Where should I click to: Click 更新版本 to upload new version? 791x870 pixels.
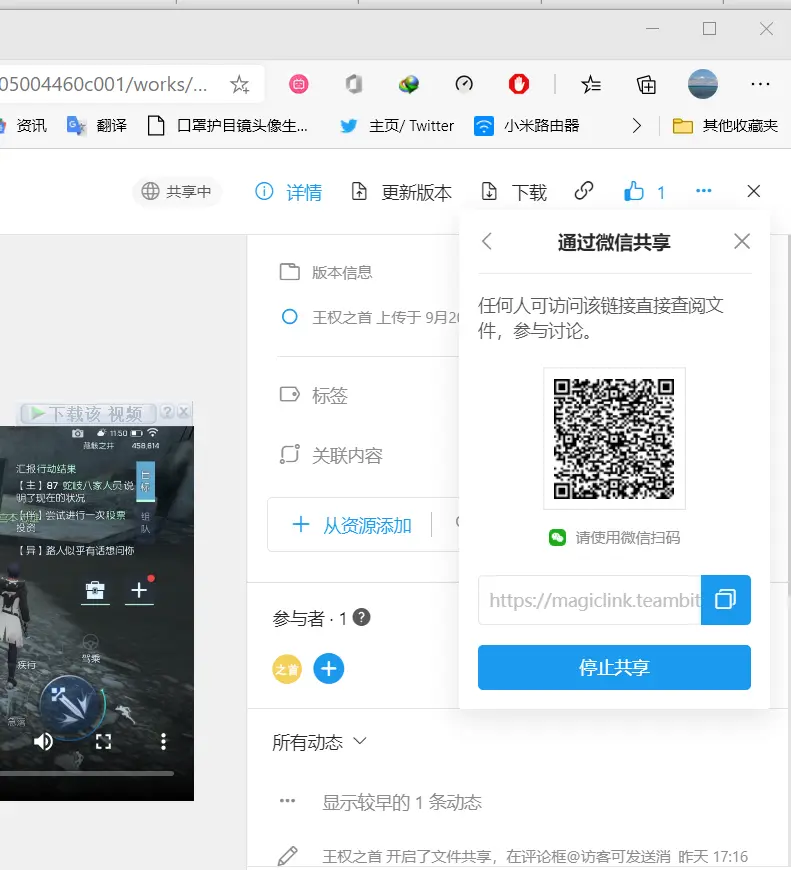pos(402,192)
